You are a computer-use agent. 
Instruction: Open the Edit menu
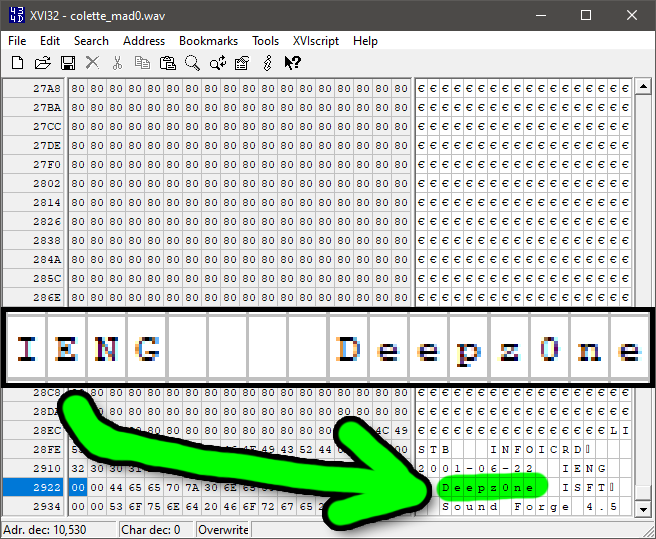pyautogui.click(x=50, y=41)
